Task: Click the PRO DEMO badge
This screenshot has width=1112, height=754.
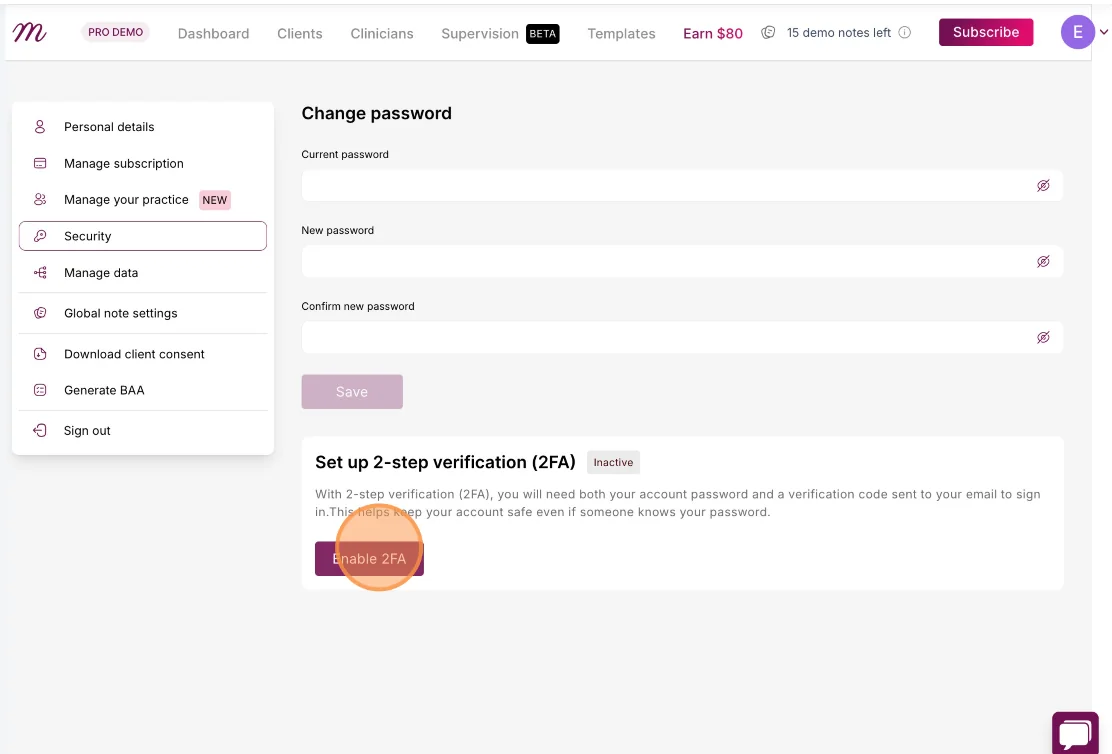Action: pos(116,32)
